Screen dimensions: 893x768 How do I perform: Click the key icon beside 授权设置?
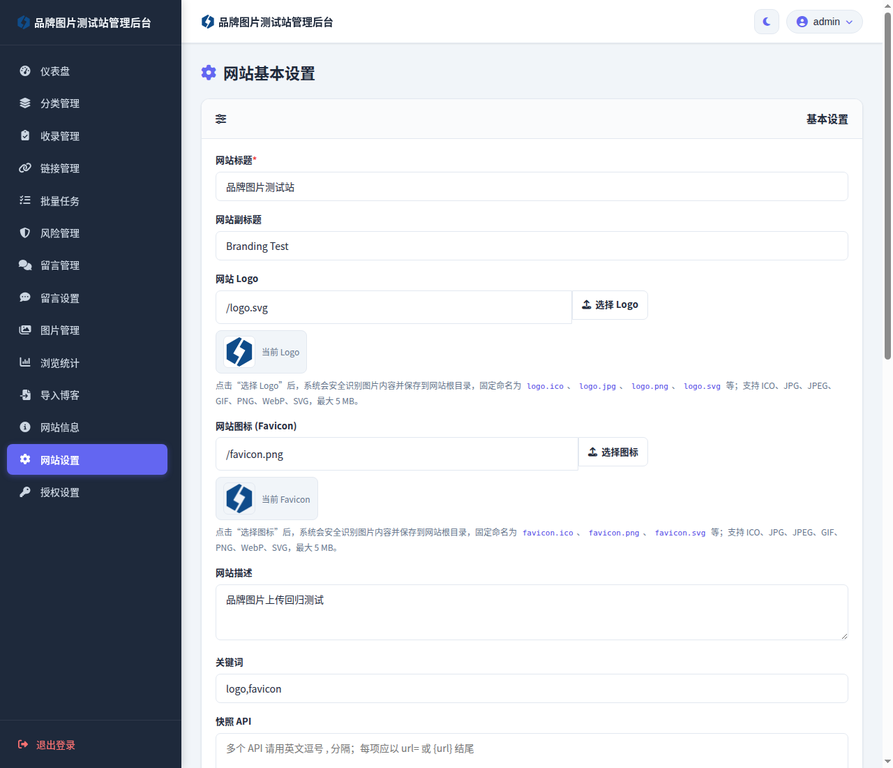point(25,492)
